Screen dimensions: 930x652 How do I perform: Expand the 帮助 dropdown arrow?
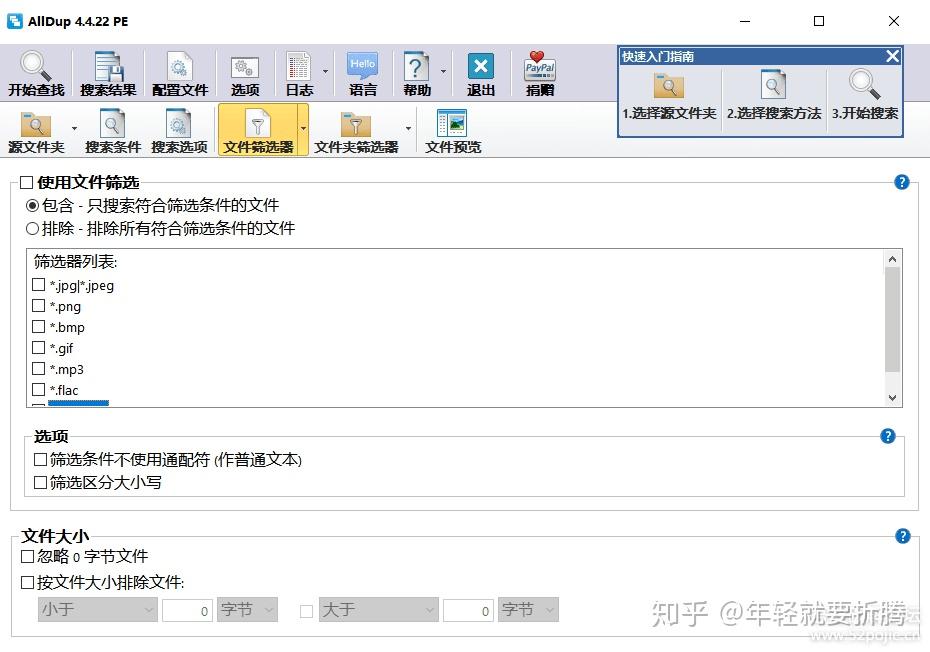(x=443, y=72)
